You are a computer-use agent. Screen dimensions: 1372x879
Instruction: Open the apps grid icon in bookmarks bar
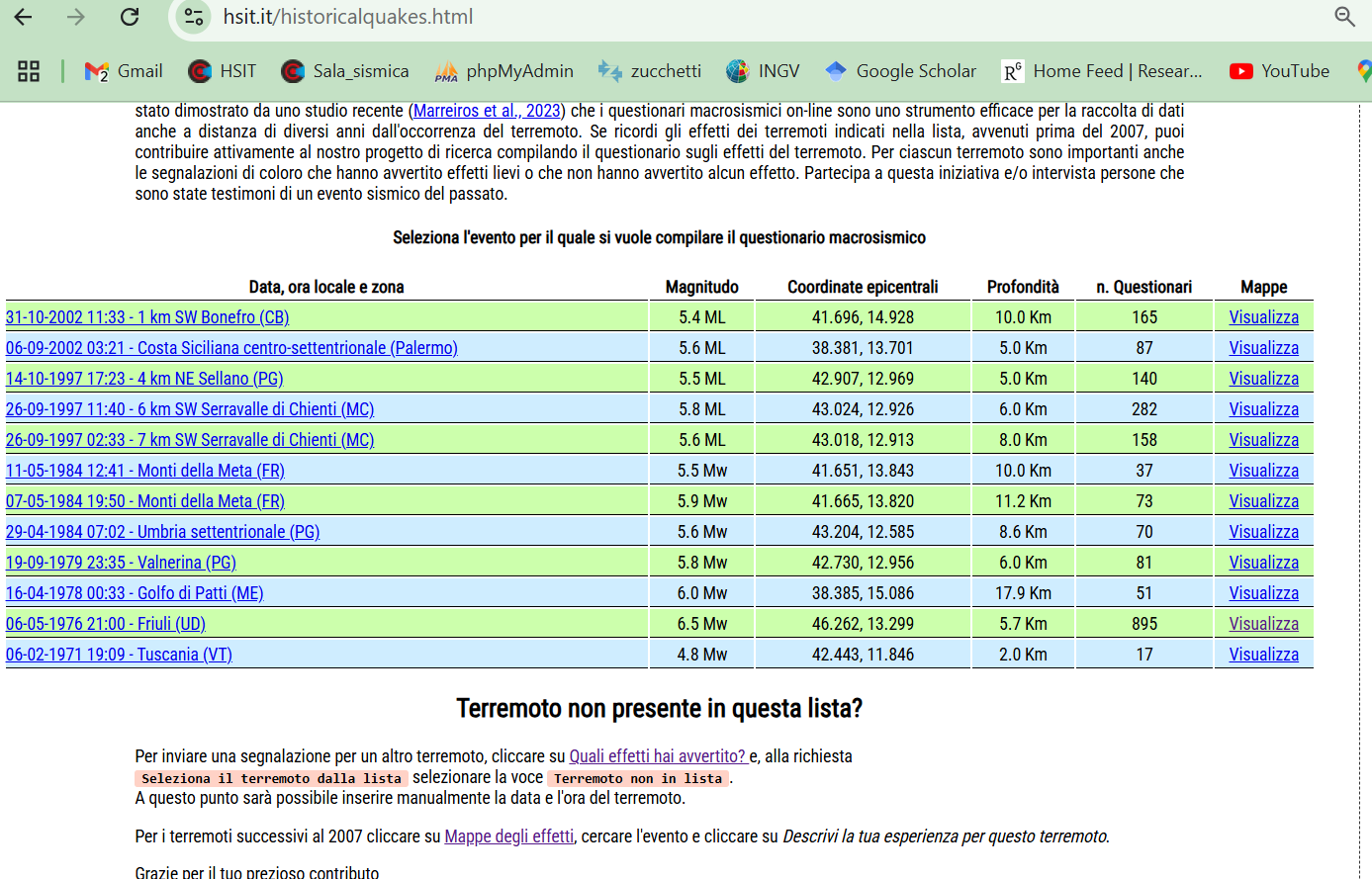click(x=29, y=71)
